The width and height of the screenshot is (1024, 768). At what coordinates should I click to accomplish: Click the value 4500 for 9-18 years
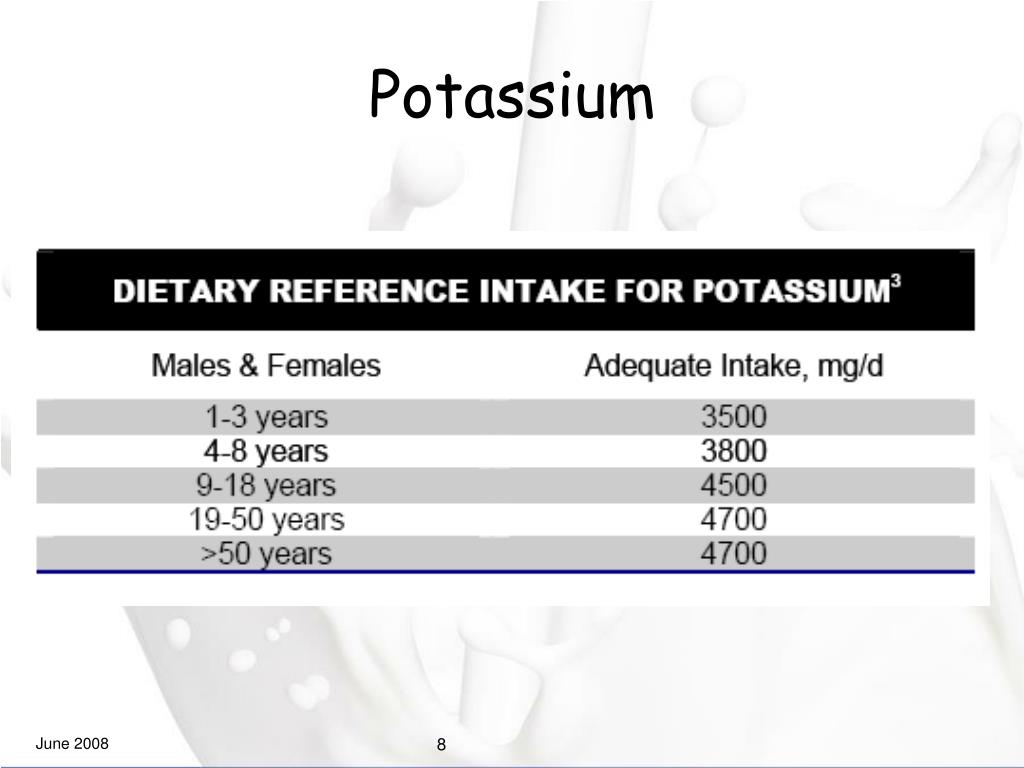[x=733, y=485]
